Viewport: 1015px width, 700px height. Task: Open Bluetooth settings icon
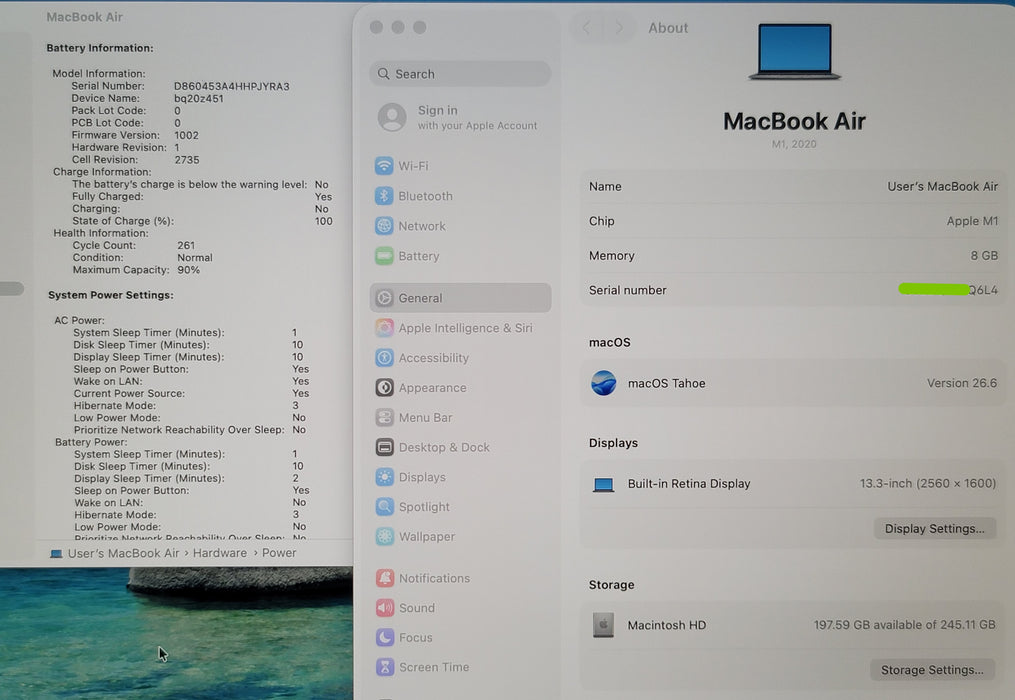[384, 196]
